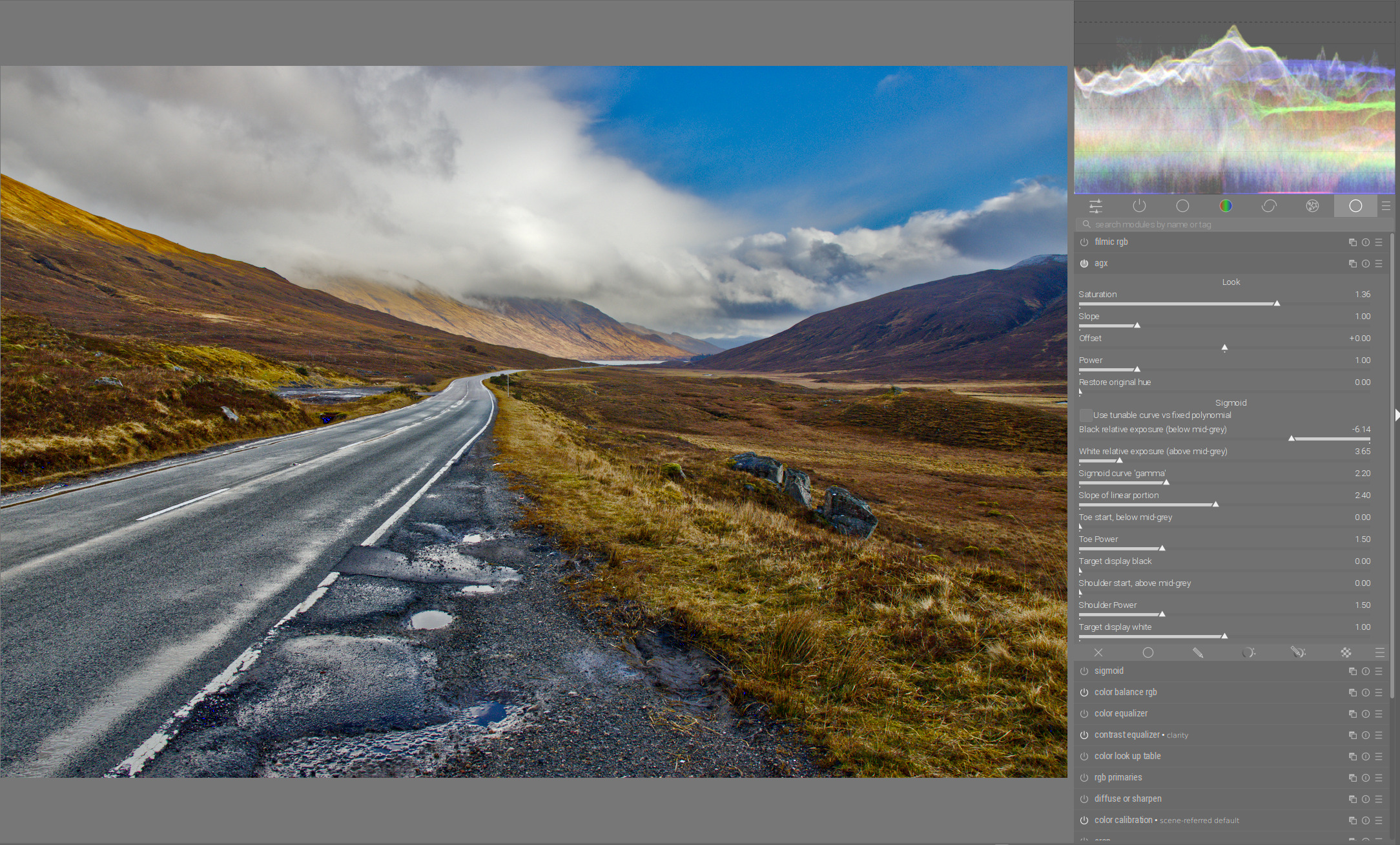Open presets menu for color balance rgb
1400x845 pixels.
[1379, 693]
